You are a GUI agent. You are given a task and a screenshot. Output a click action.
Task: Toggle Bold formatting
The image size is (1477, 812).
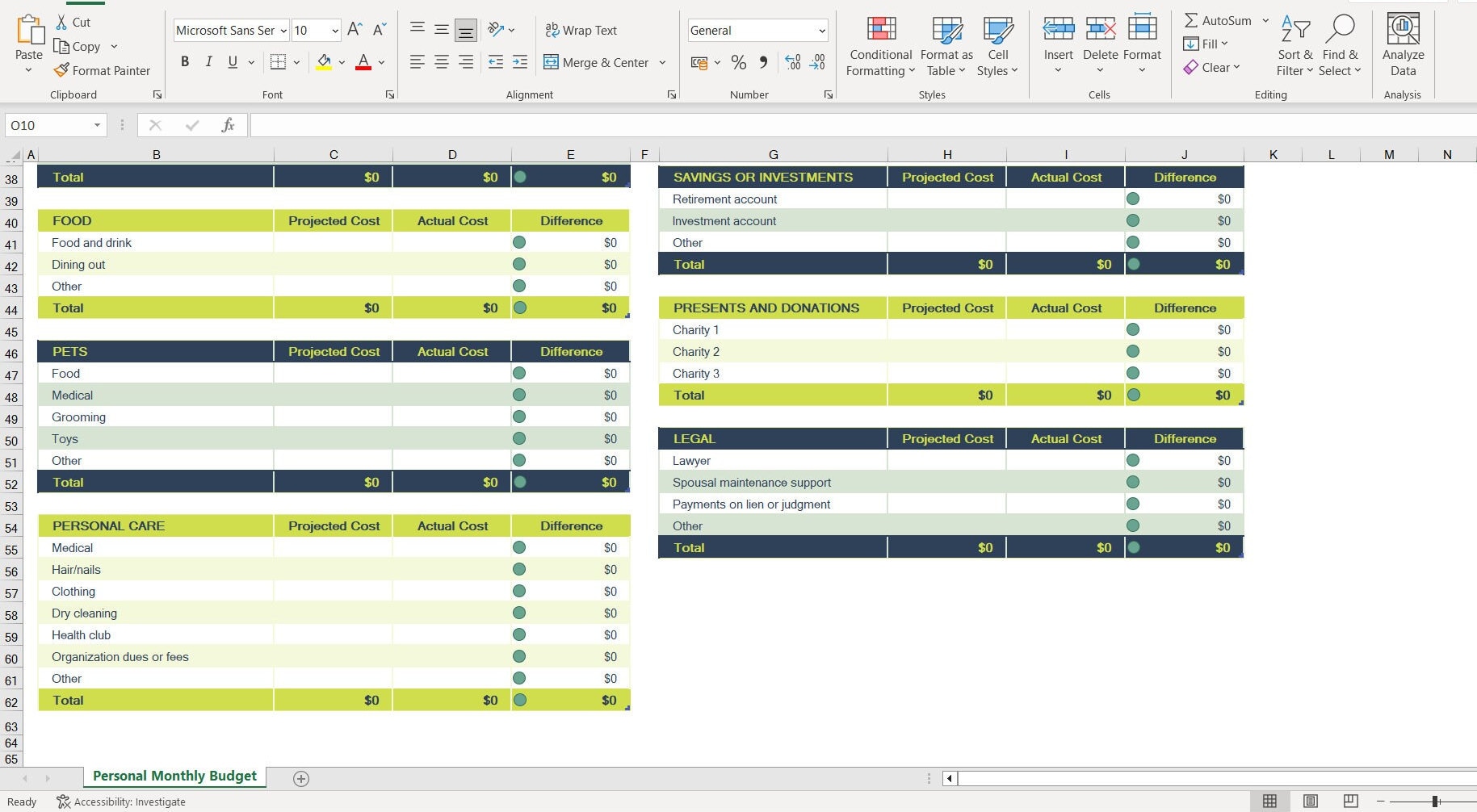point(185,62)
